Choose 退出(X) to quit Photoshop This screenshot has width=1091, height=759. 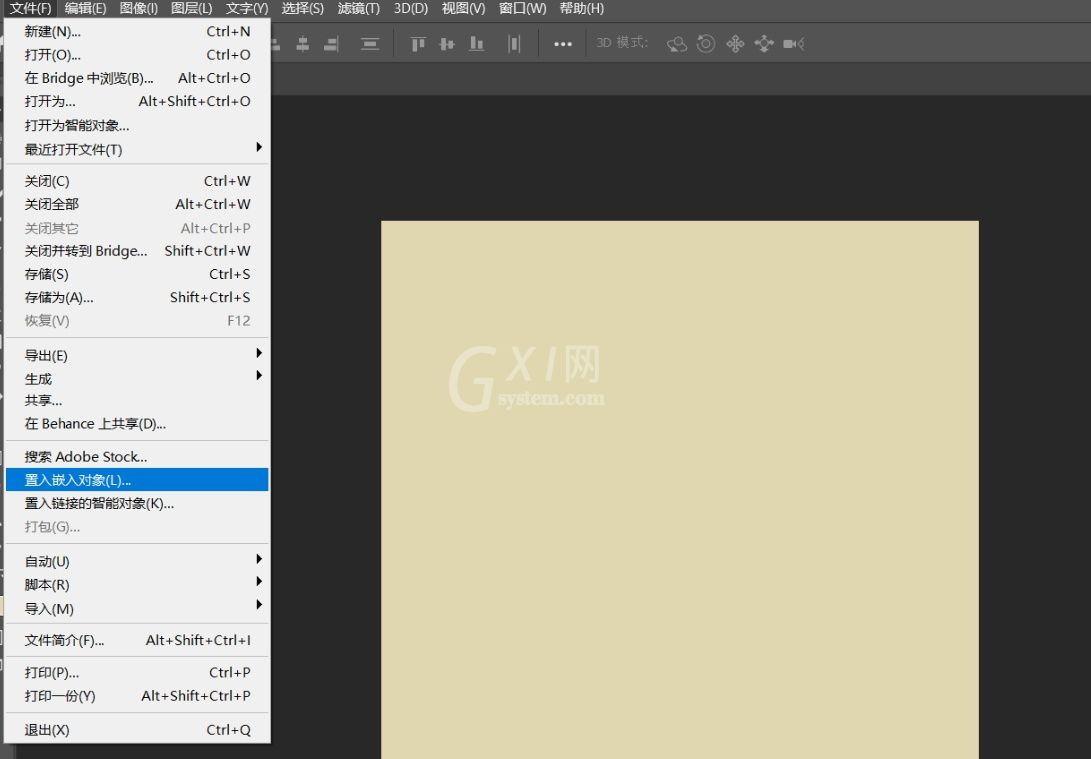point(137,730)
